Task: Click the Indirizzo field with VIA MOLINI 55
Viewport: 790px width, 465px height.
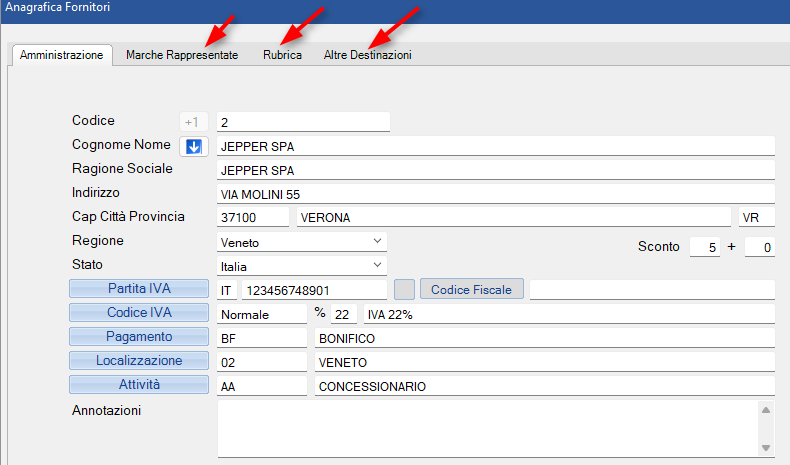Action: tap(495, 194)
